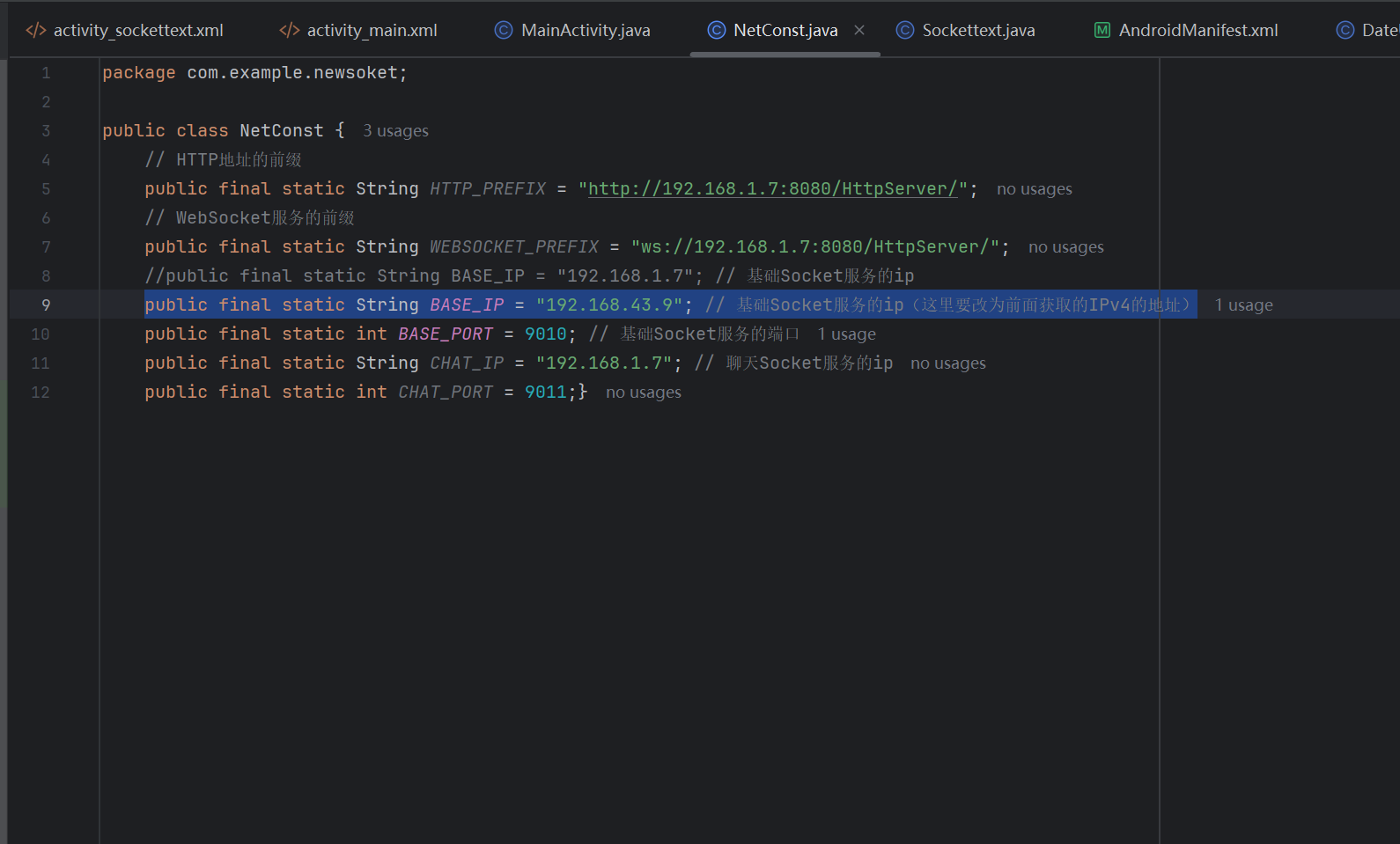Click the class icon on Sockettext.java tab
1400x844 pixels.
904,31
